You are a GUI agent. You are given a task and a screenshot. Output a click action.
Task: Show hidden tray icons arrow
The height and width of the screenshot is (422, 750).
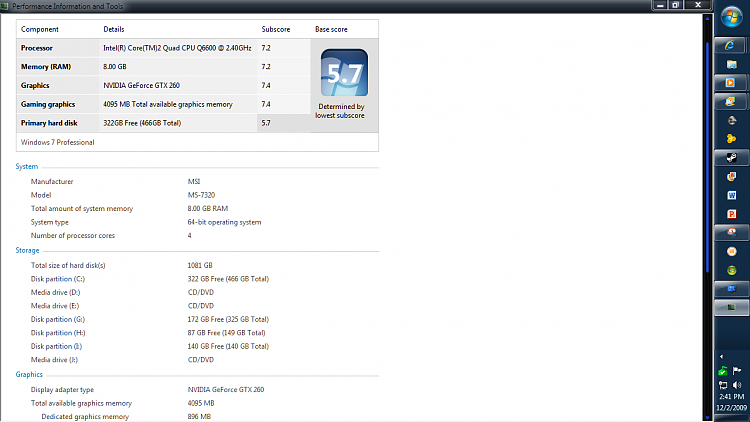(721, 356)
